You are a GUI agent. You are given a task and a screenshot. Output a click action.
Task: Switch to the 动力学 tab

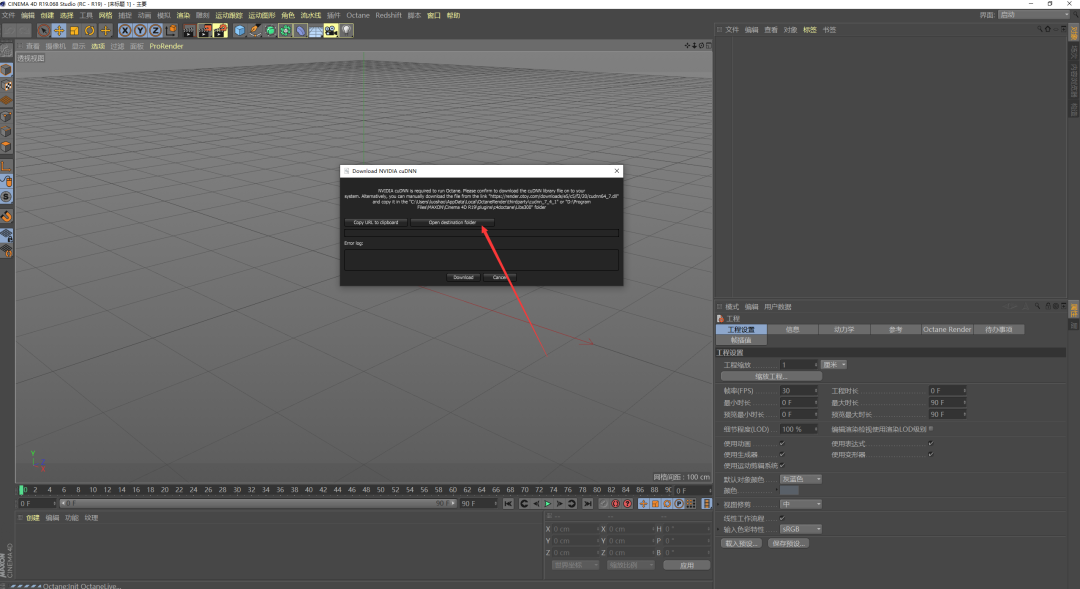point(844,329)
